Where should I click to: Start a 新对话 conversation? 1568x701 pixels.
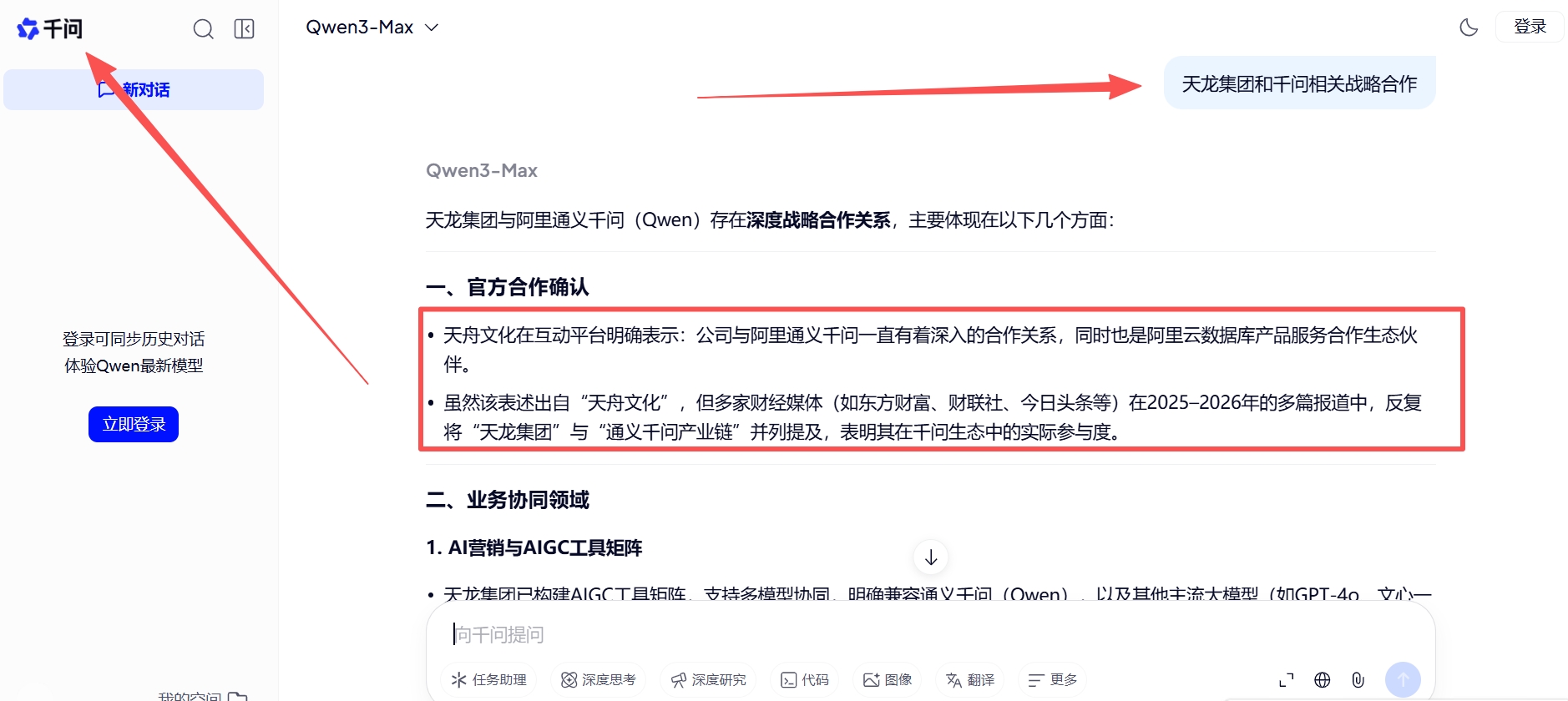point(134,90)
